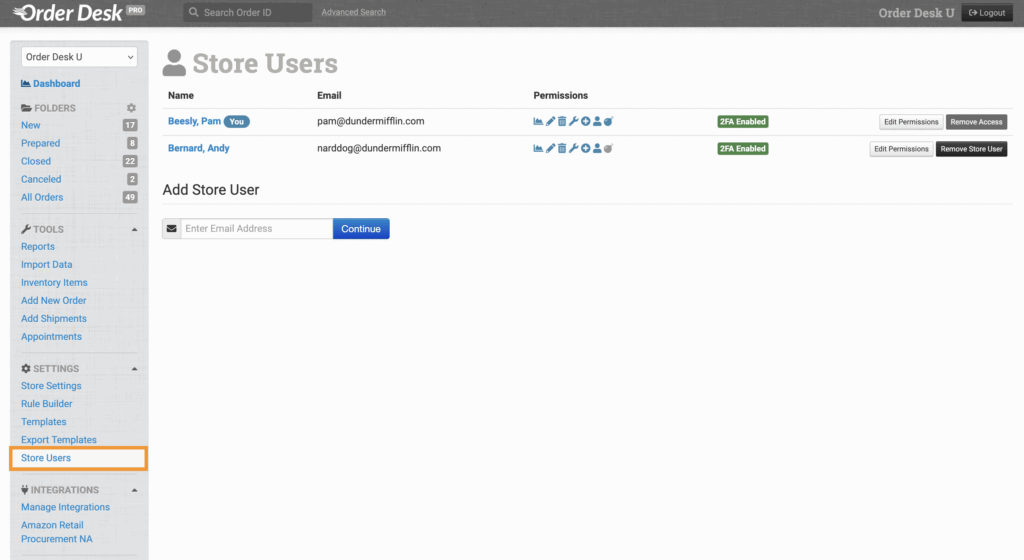
Task: Collapse the Integrations sidebar section
Action: tap(135, 490)
